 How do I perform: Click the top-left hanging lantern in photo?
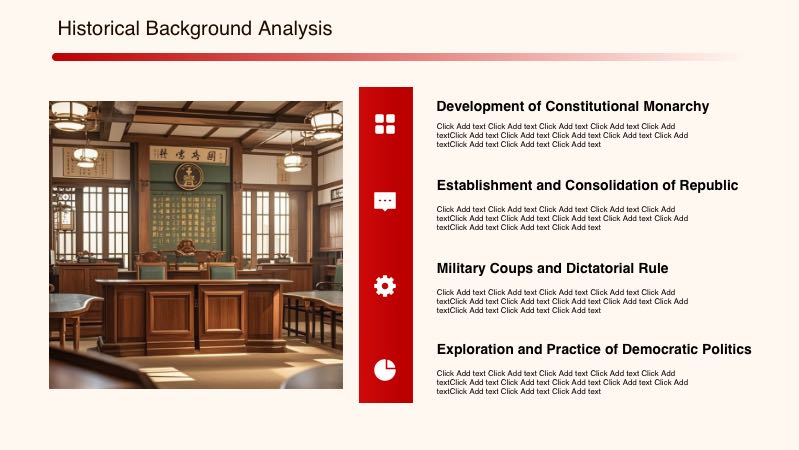pos(69,116)
